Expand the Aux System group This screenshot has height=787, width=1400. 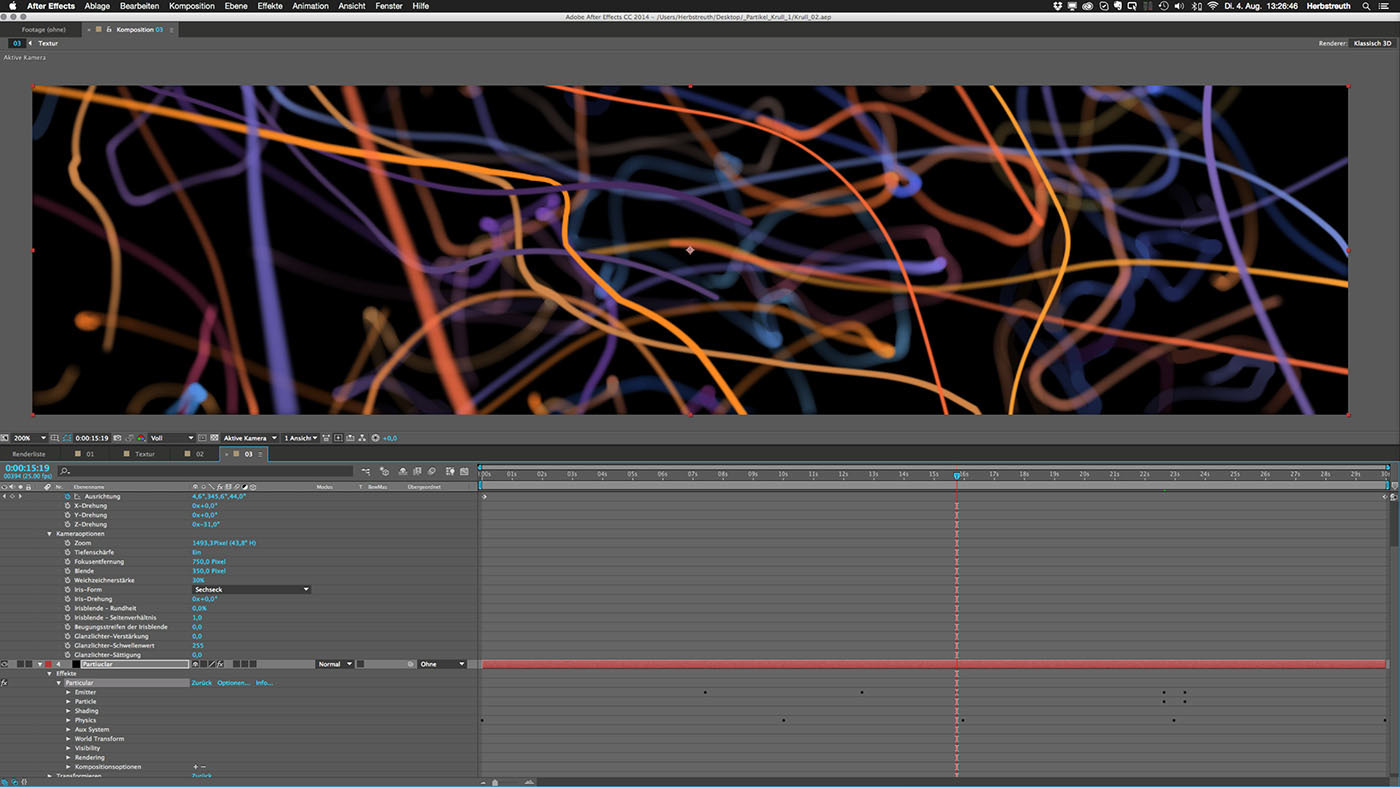68,729
